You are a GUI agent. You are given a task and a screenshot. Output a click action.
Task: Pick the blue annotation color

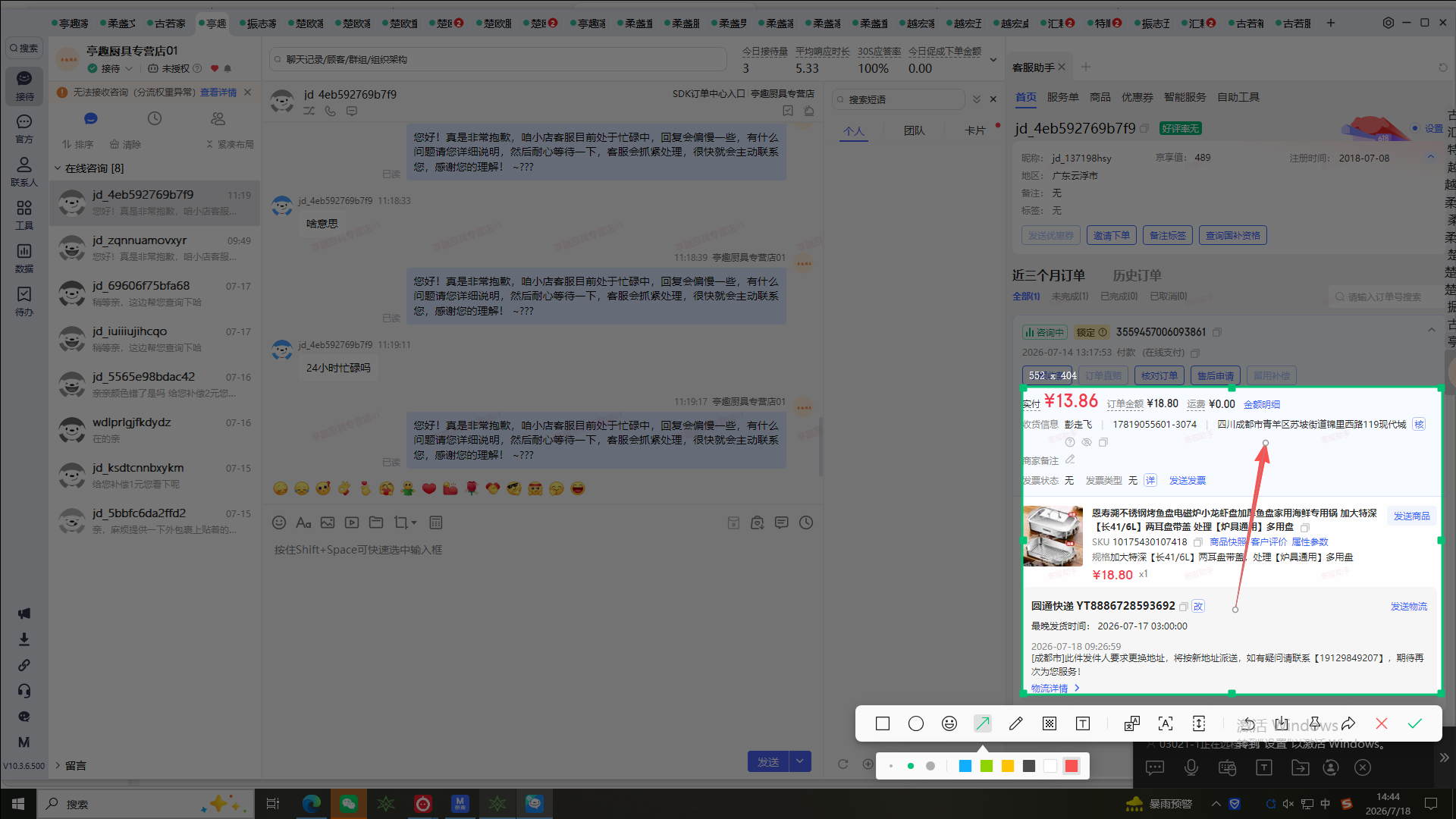(965, 766)
